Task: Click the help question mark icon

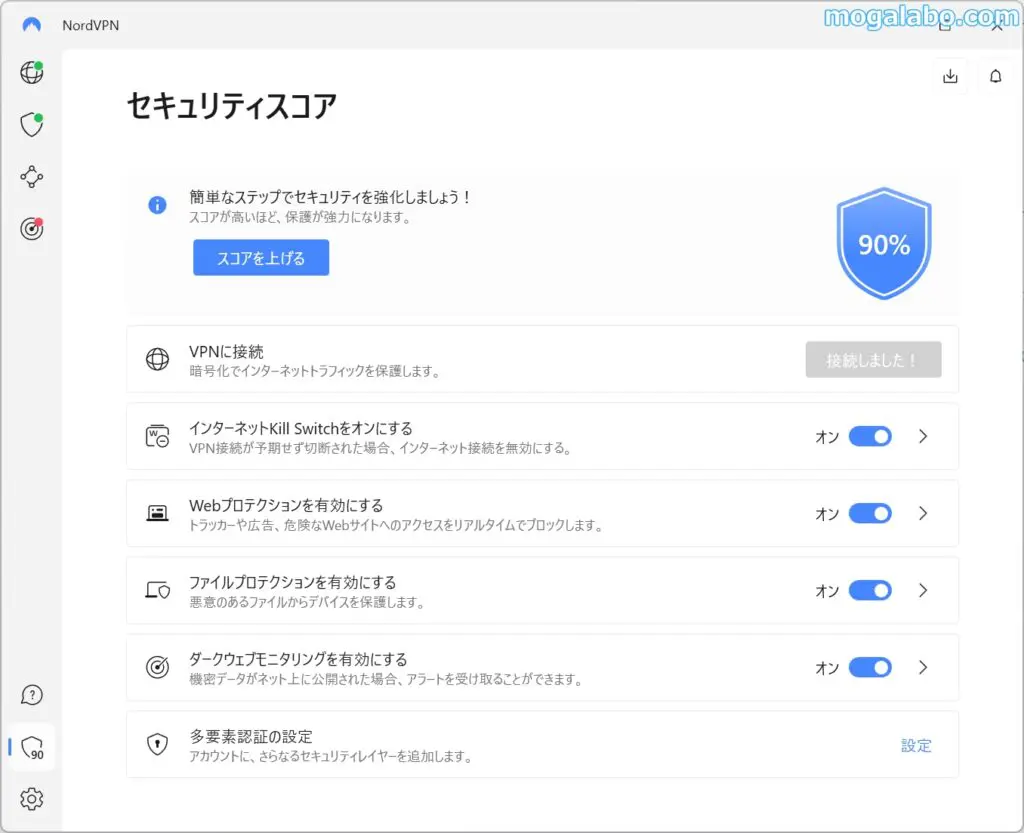Action: click(32, 695)
